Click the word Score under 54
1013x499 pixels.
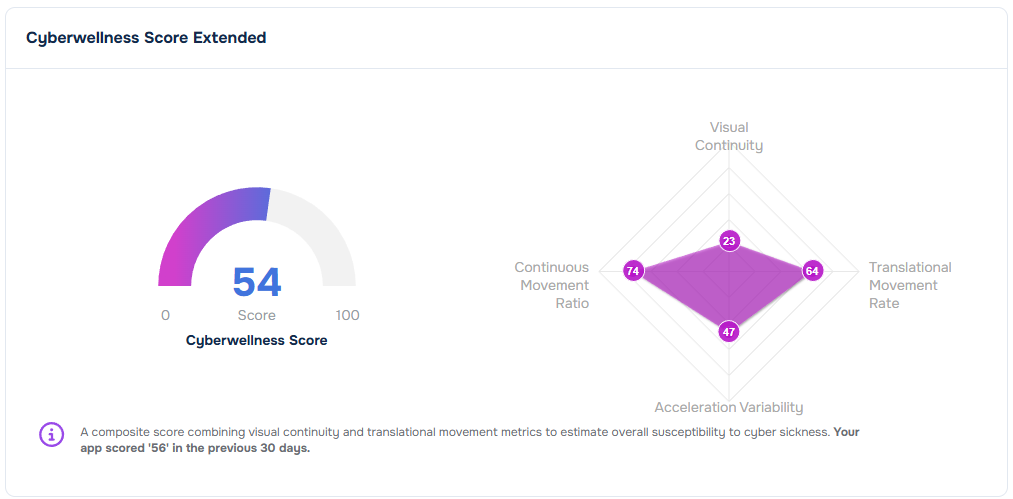tap(257, 315)
